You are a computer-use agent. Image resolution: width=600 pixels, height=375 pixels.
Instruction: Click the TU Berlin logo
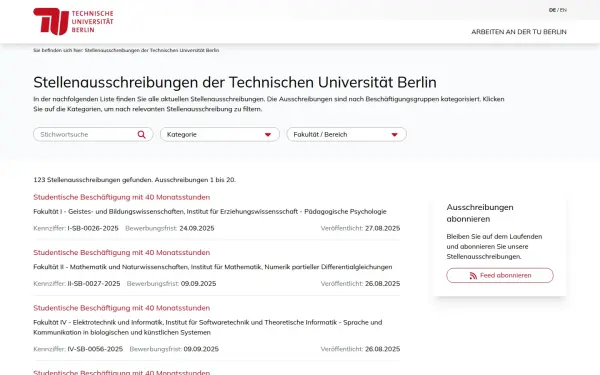tap(73, 21)
